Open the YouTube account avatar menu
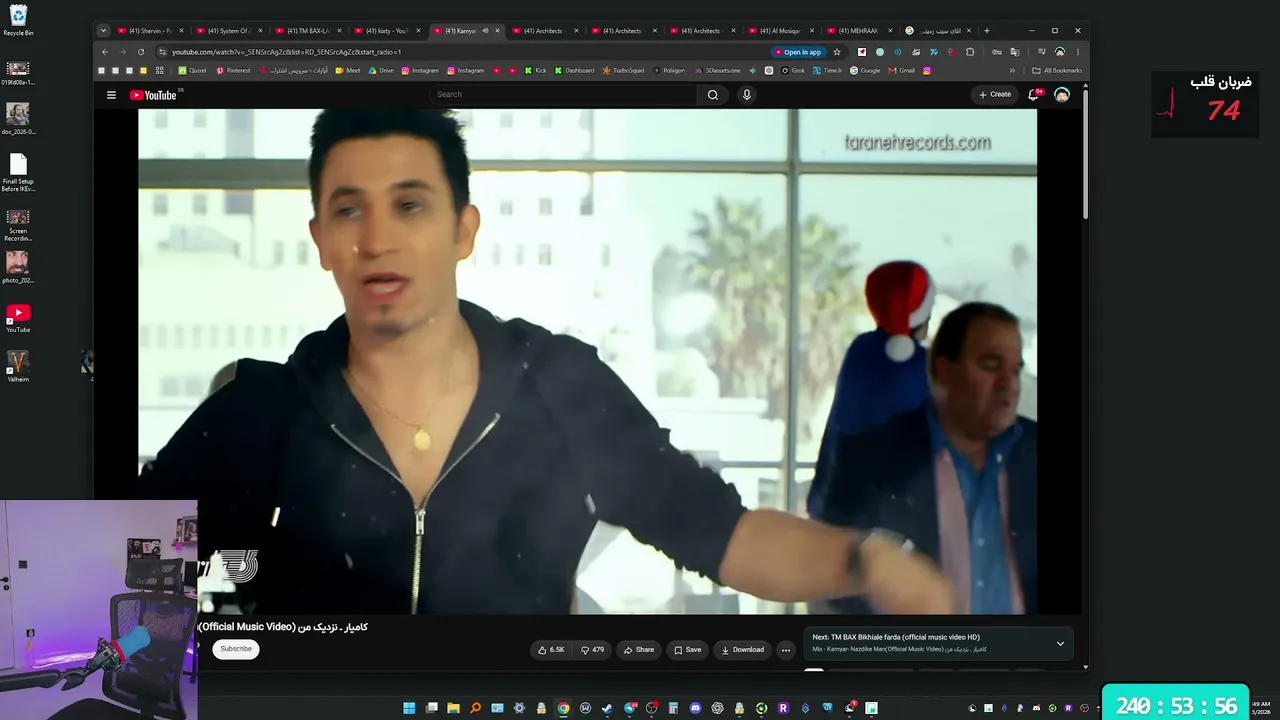 tap(1062, 95)
